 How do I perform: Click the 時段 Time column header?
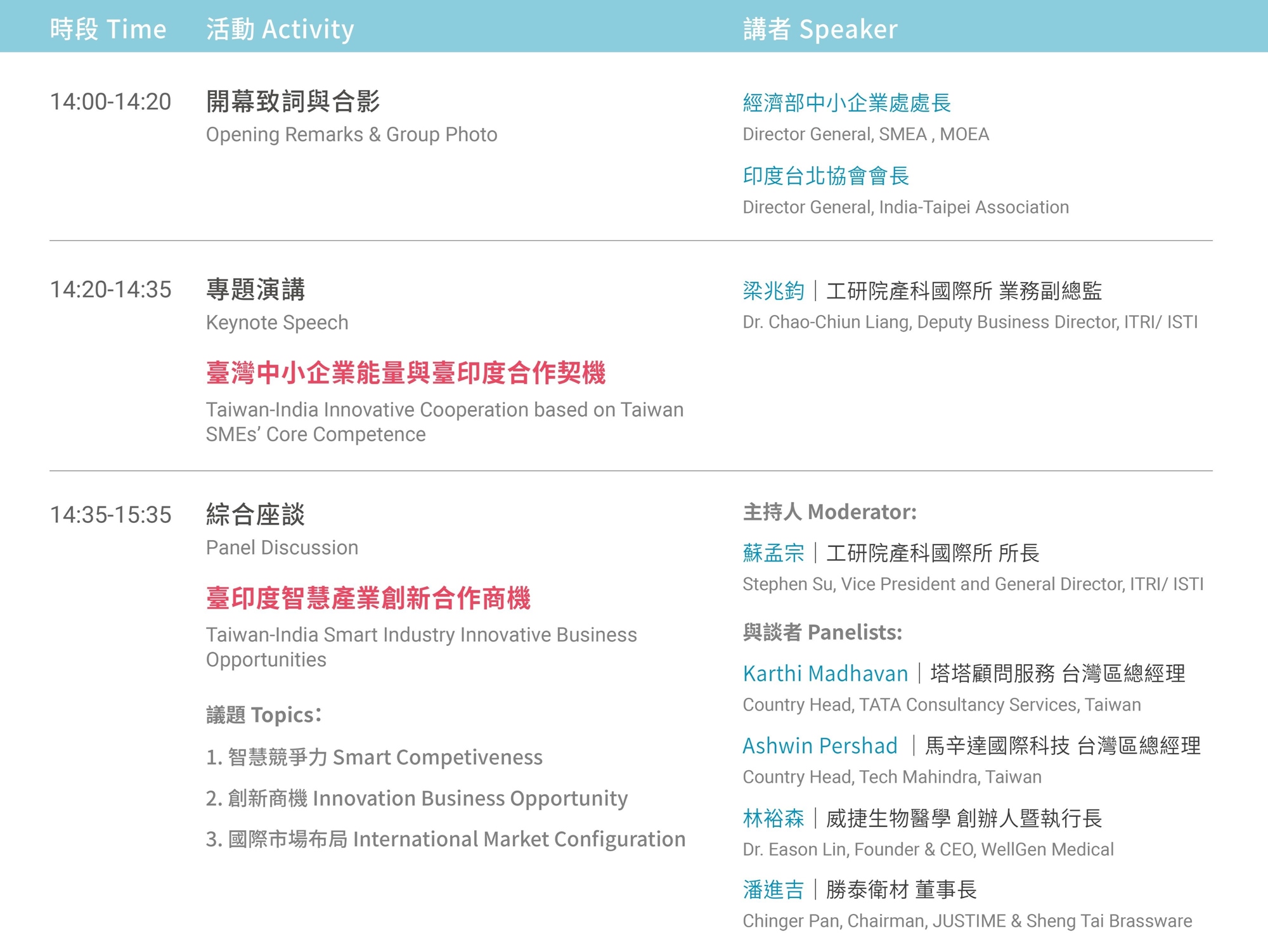[108, 29]
